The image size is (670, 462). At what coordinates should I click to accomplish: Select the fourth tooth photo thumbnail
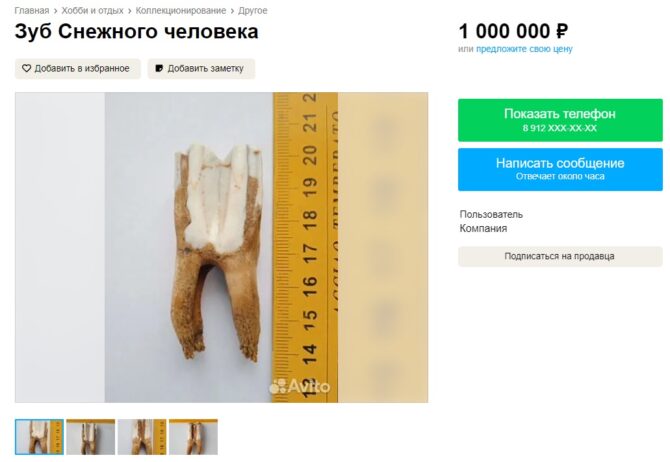point(193,437)
